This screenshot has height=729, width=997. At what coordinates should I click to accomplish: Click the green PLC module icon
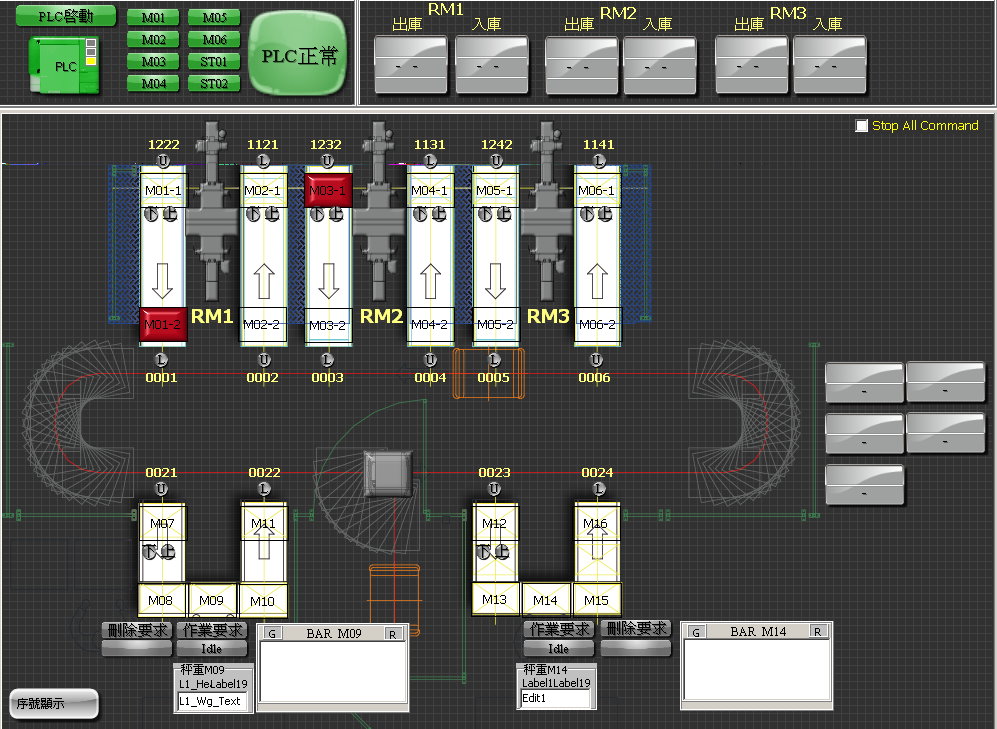coord(63,66)
